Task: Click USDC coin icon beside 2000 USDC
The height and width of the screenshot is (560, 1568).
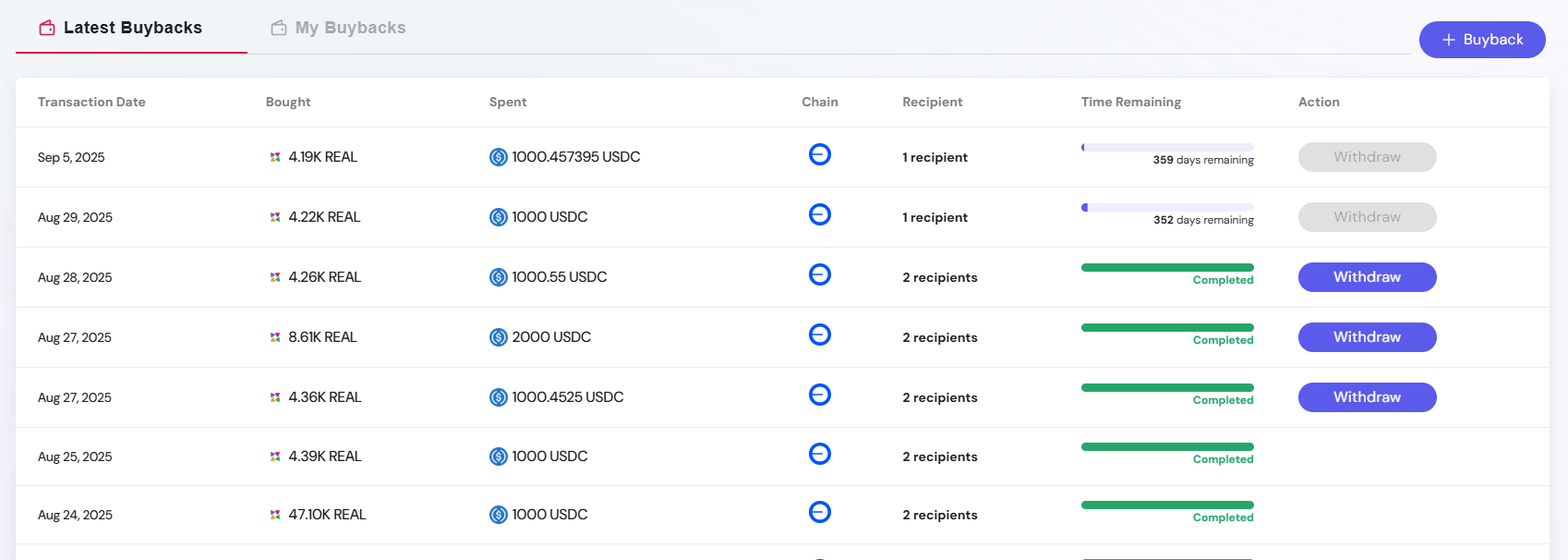Action: (x=499, y=337)
